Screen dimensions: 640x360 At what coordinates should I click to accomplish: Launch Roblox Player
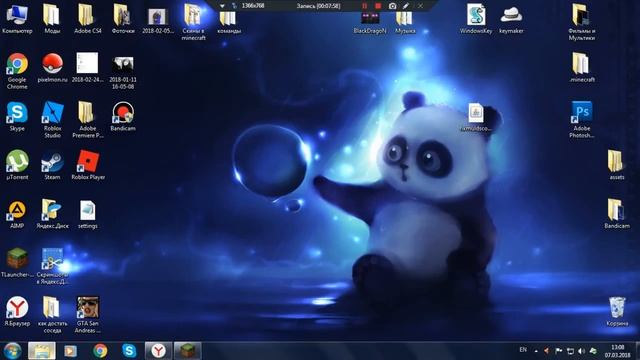pos(88,165)
